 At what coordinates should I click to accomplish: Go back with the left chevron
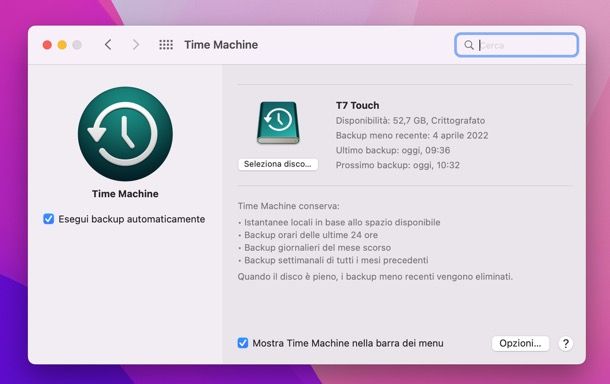coord(108,45)
